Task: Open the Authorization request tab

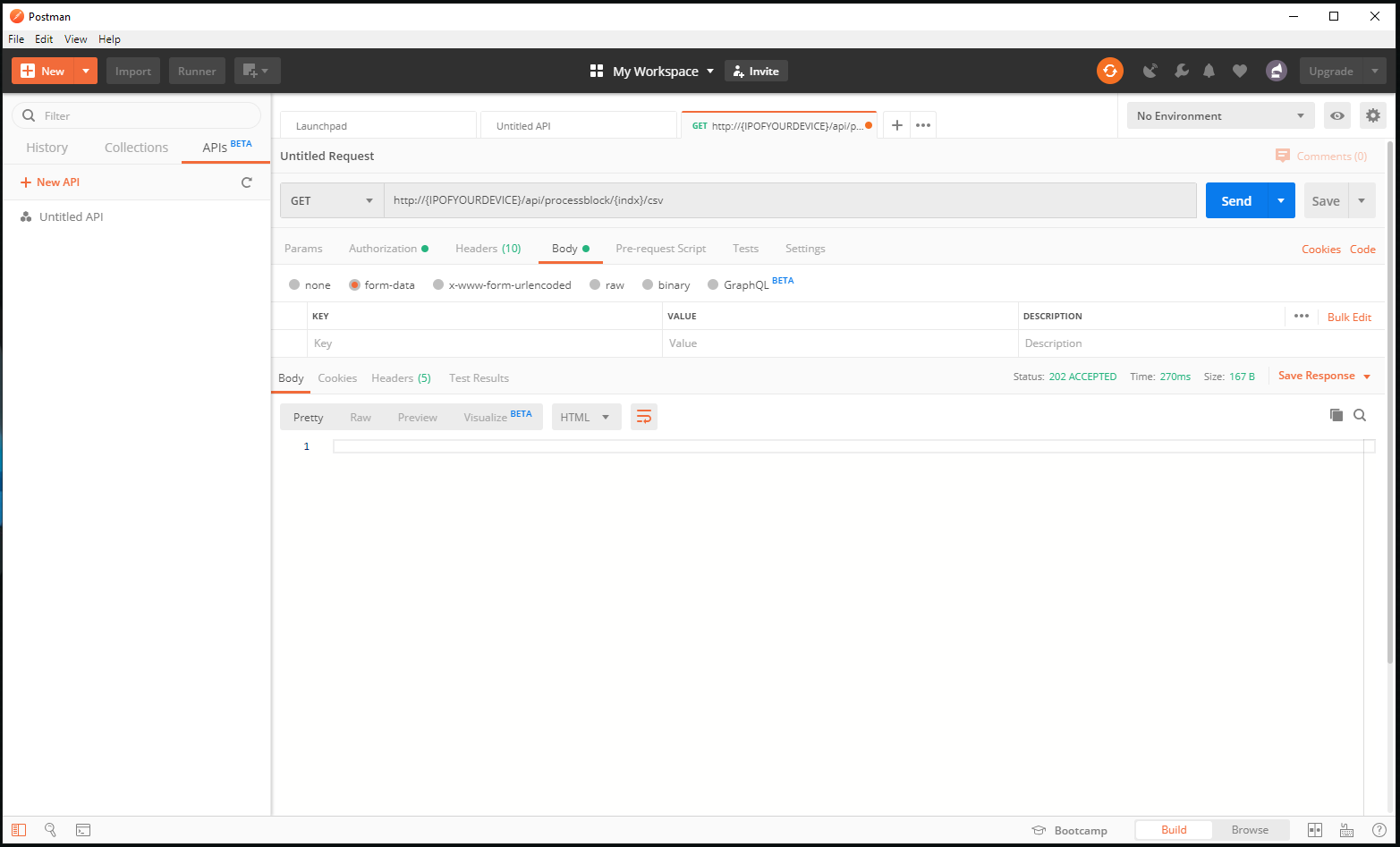Action: (388, 249)
